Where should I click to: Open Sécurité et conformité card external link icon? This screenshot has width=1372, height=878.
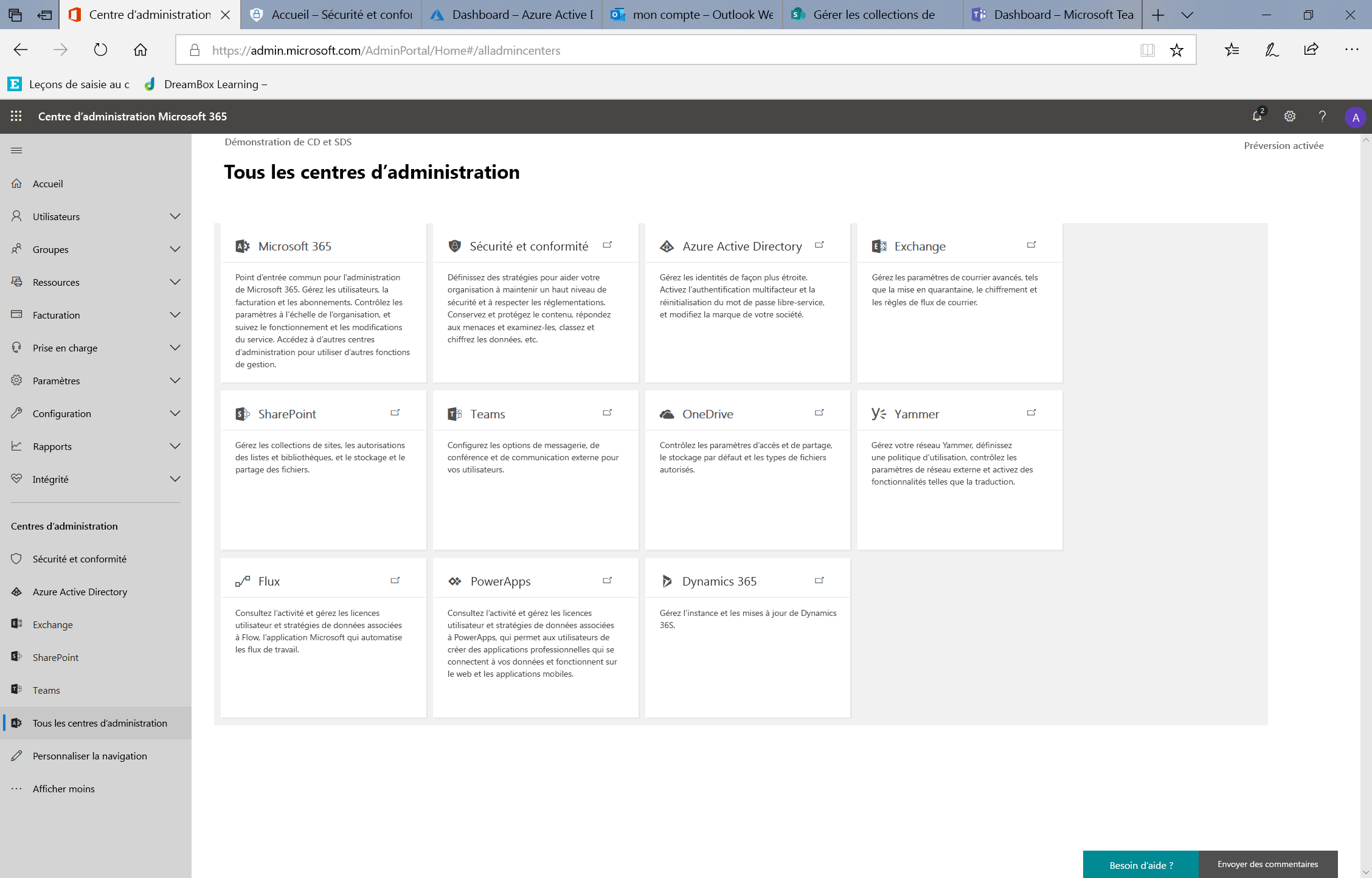(x=607, y=245)
